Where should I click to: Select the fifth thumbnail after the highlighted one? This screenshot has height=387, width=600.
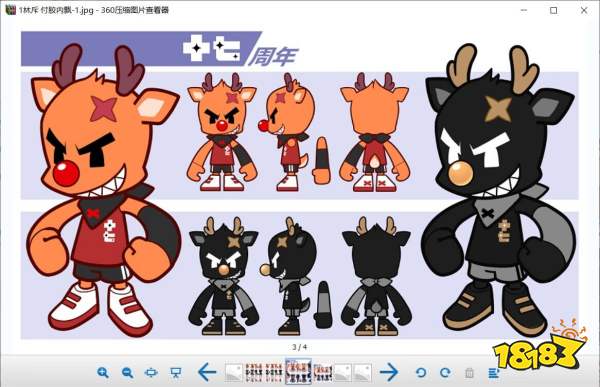click(323, 372)
